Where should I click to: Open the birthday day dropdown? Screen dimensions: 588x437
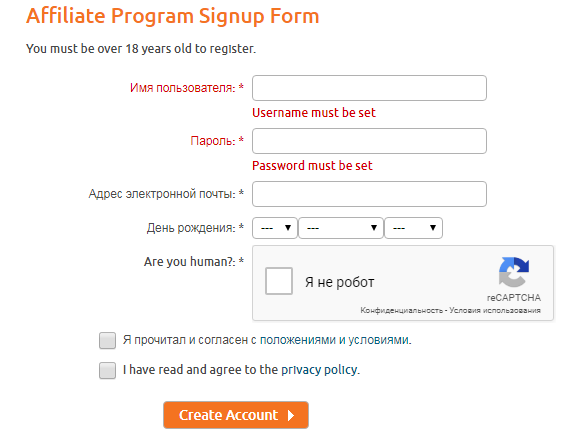275,228
